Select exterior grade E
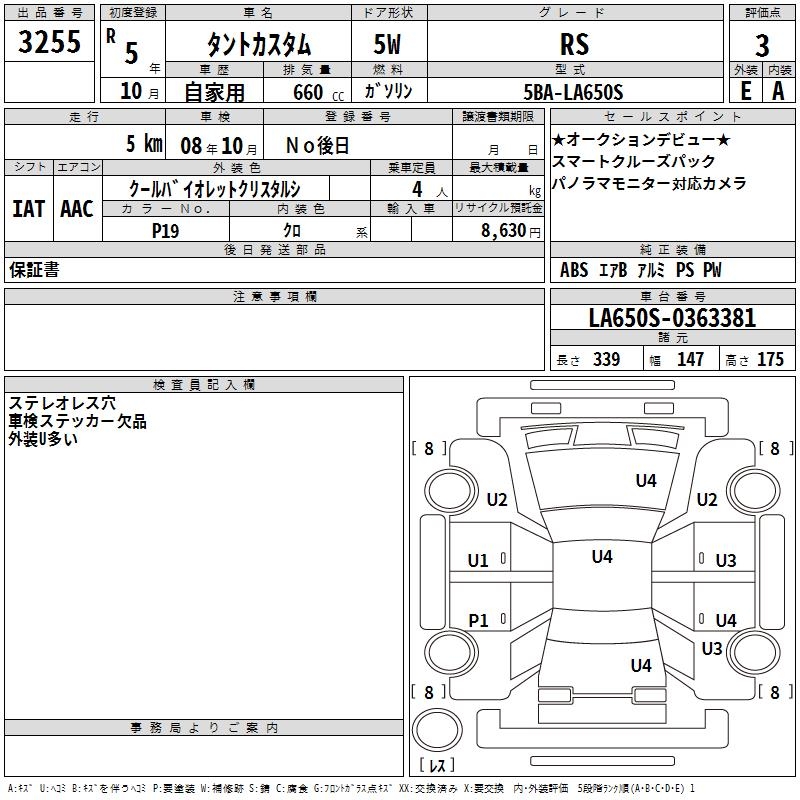Screen dimensions: 800x800 click(x=745, y=91)
